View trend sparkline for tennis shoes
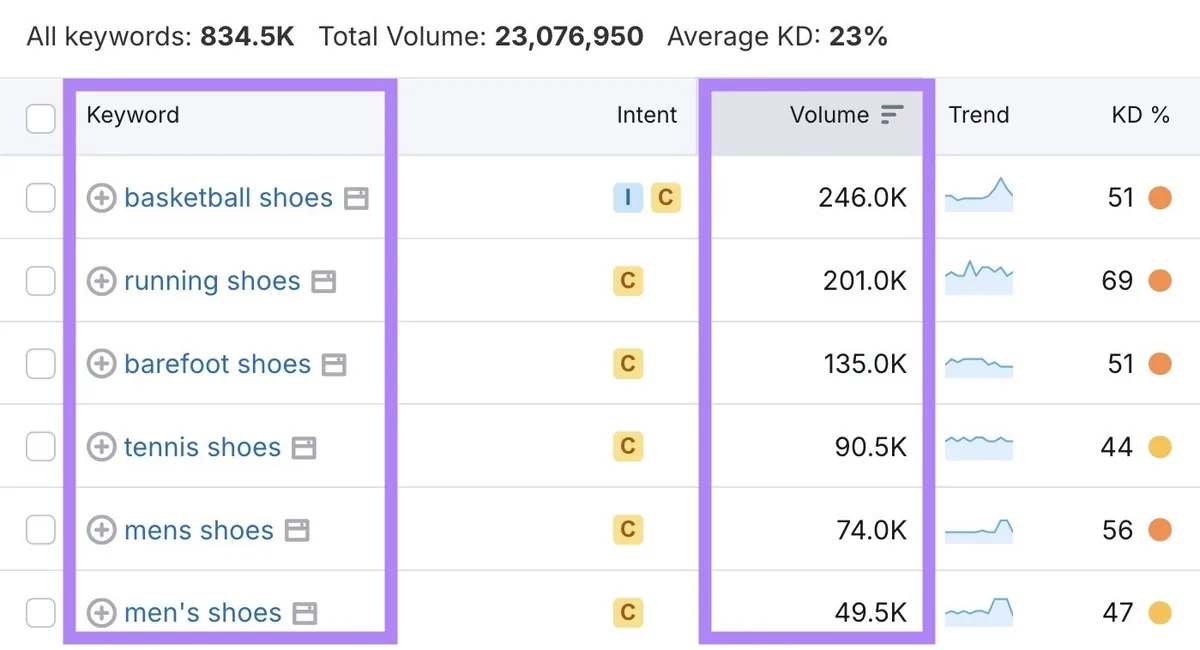1200x650 pixels. tap(979, 448)
